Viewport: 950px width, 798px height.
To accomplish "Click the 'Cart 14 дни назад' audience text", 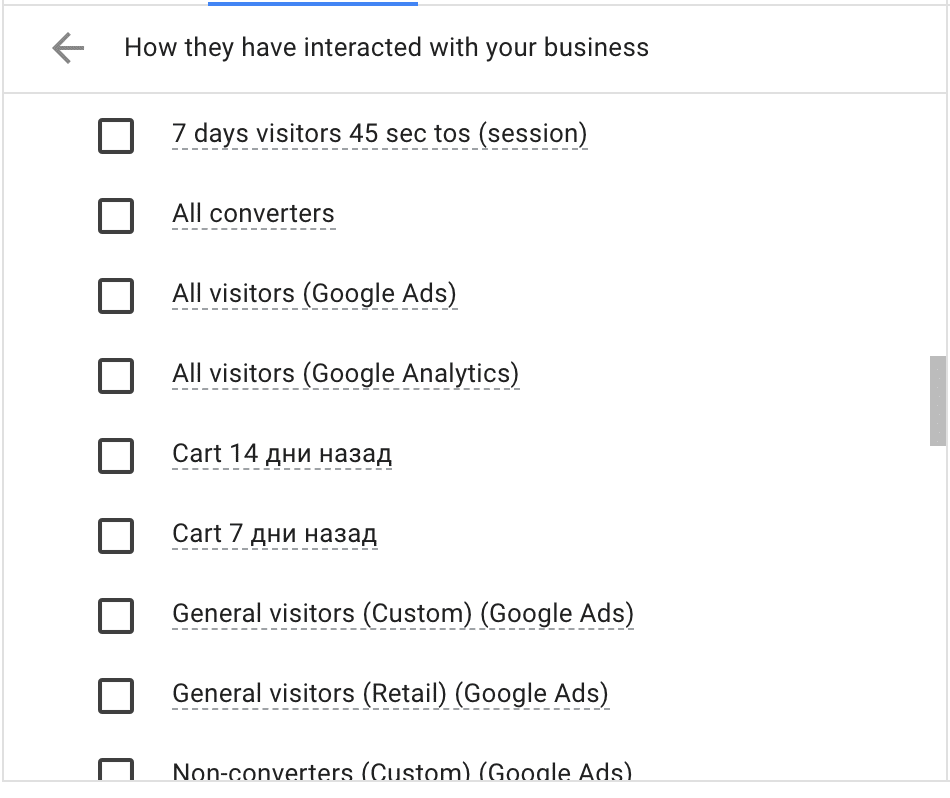I will click(x=282, y=454).
